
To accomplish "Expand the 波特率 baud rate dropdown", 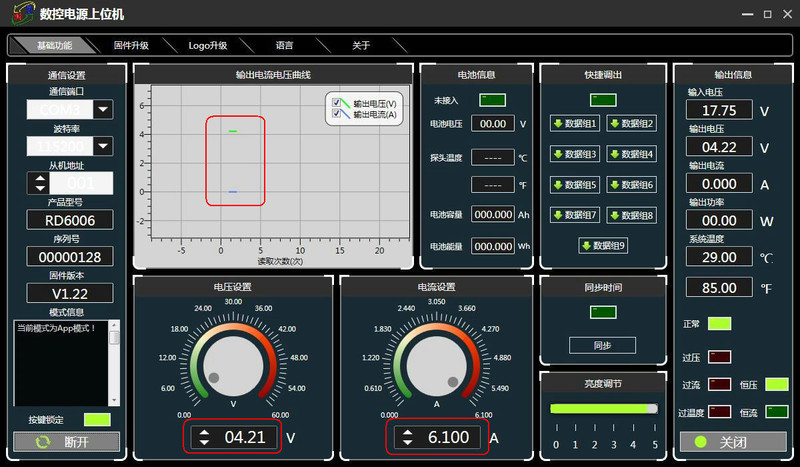I will click(103, 146).
